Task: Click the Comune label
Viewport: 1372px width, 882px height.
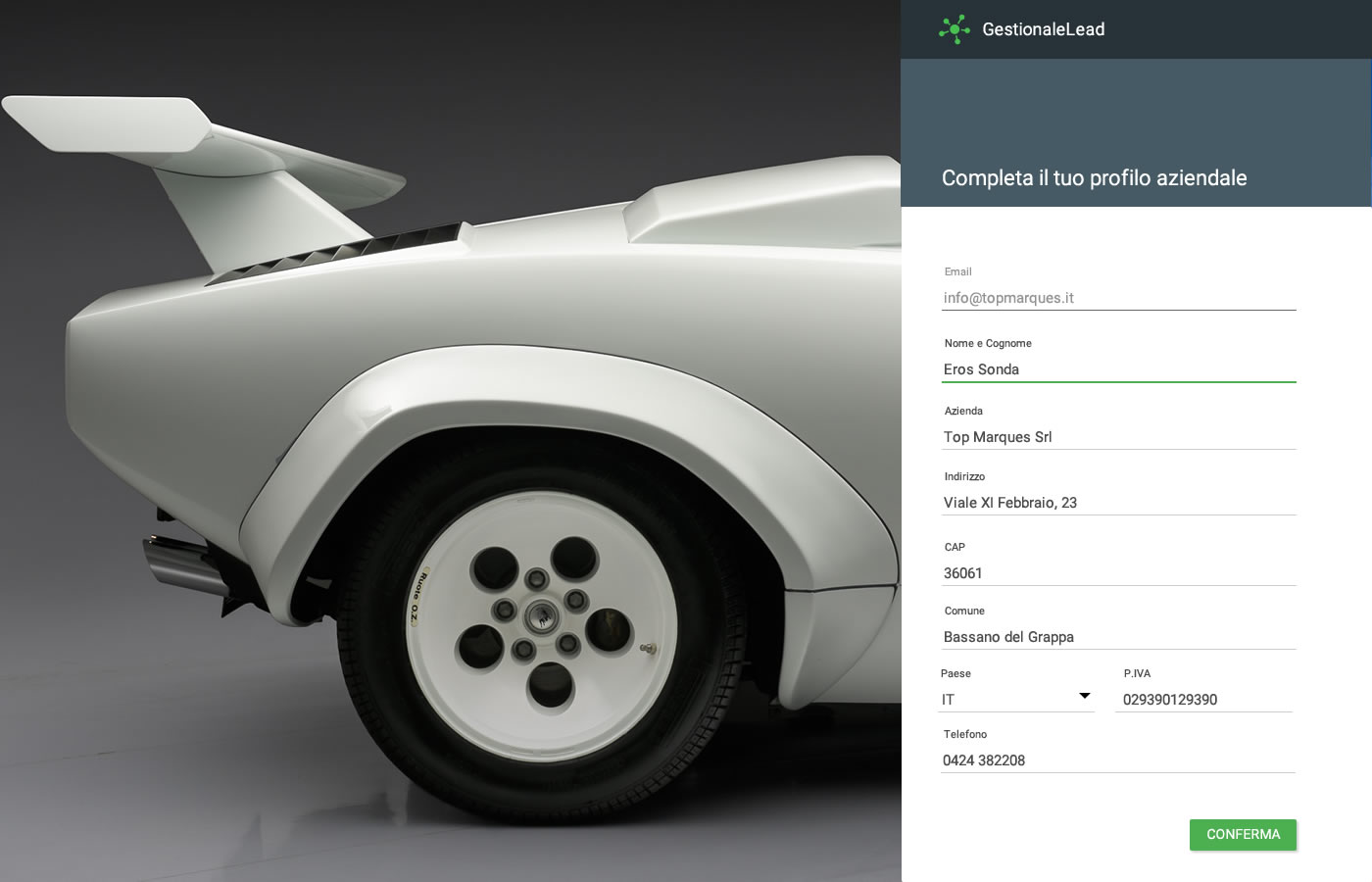Action: coord(964,611)
